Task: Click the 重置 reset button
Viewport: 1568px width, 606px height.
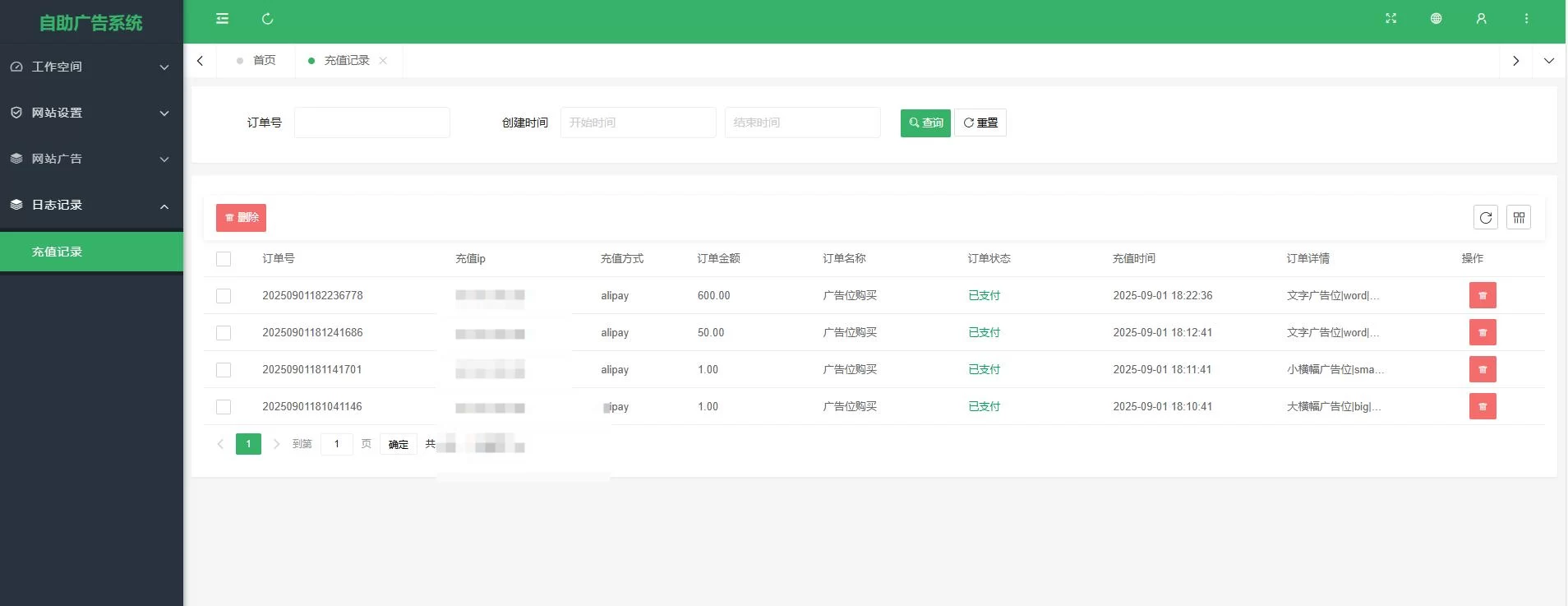Action: click(980, 123)
